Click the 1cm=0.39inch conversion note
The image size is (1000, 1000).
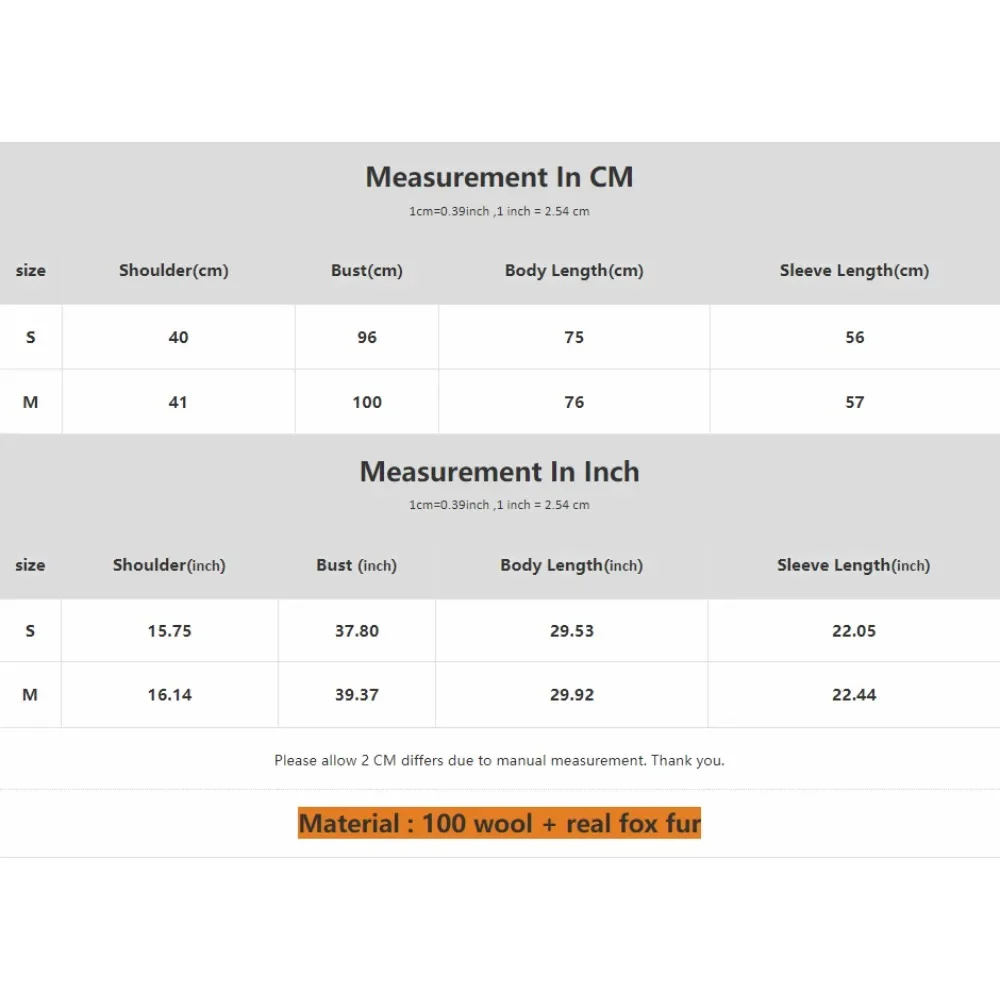[499, 211]
